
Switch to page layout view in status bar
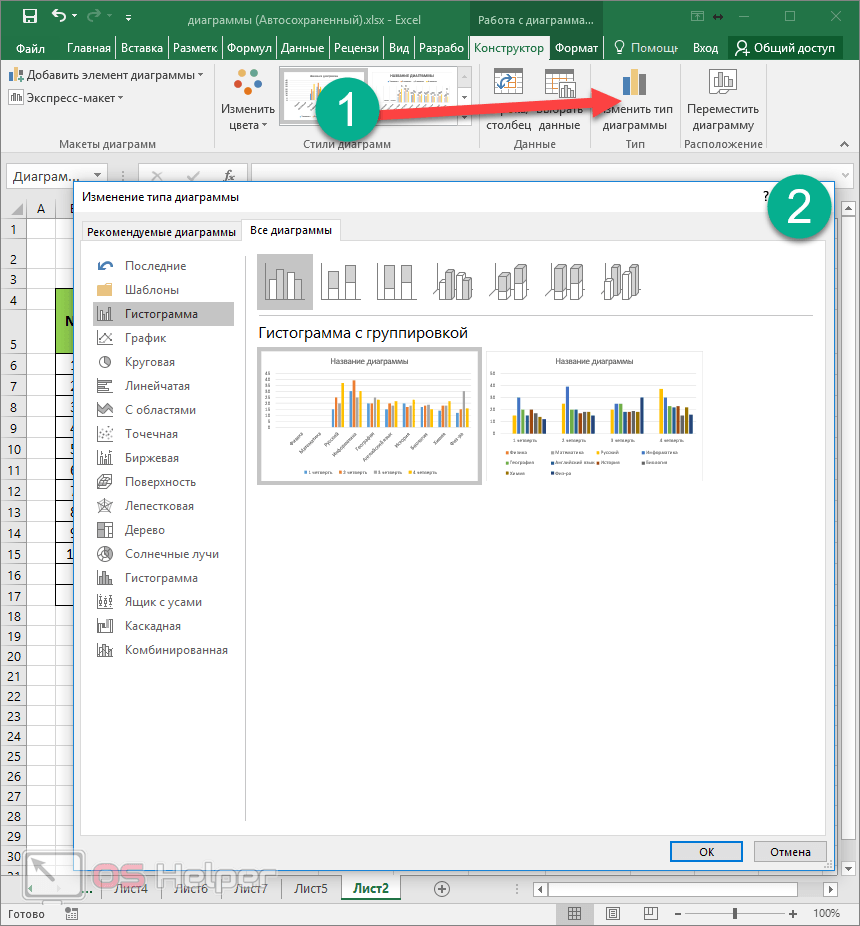(609, 913)
